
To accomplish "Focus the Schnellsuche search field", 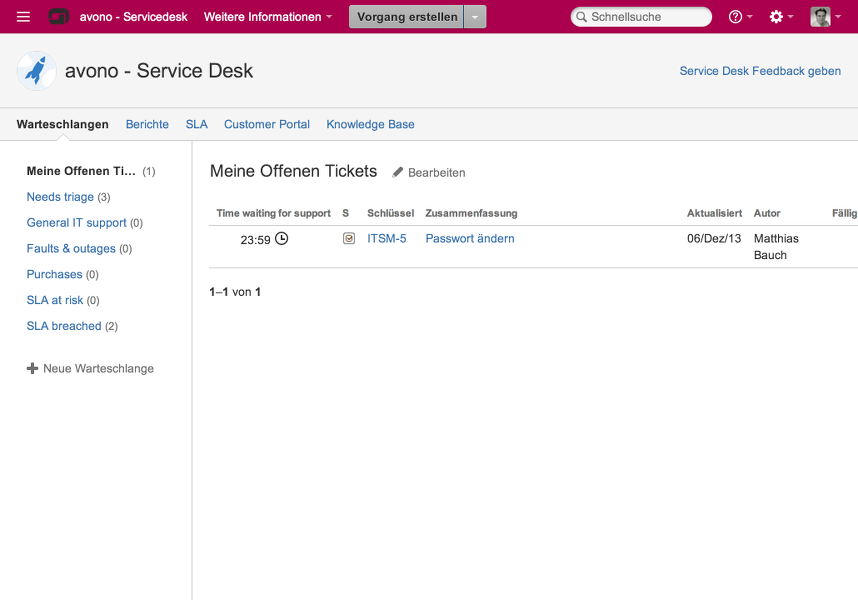I will pos(646,17).
